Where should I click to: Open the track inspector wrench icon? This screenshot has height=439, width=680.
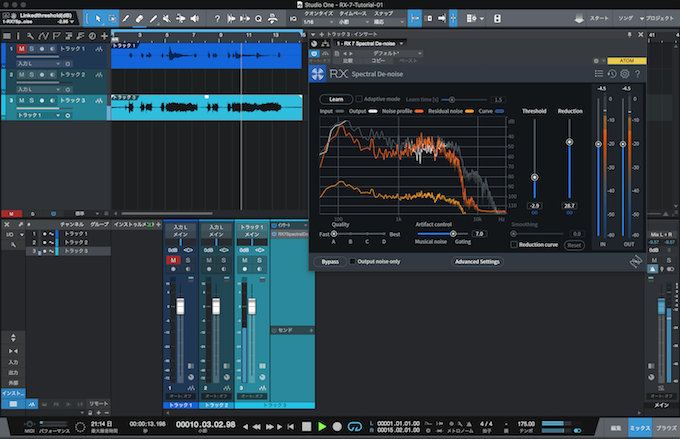(30, 36)
